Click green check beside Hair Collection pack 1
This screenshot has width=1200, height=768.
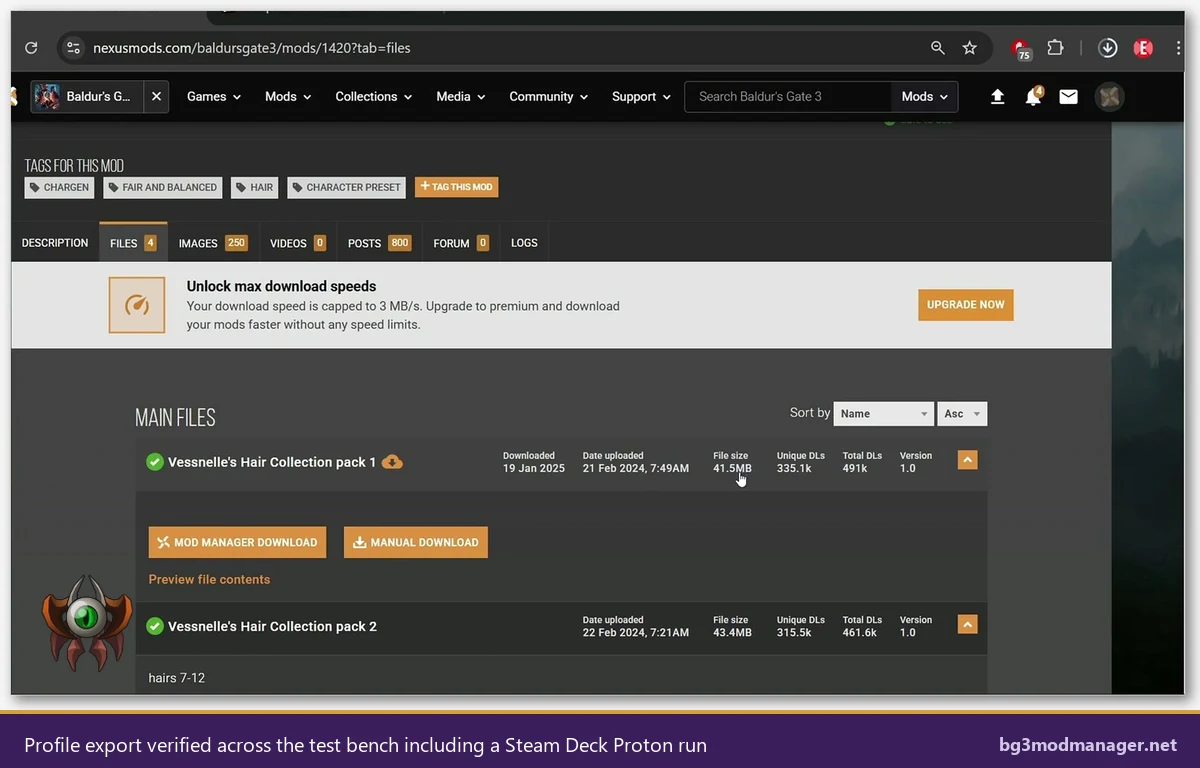[155, 462]
